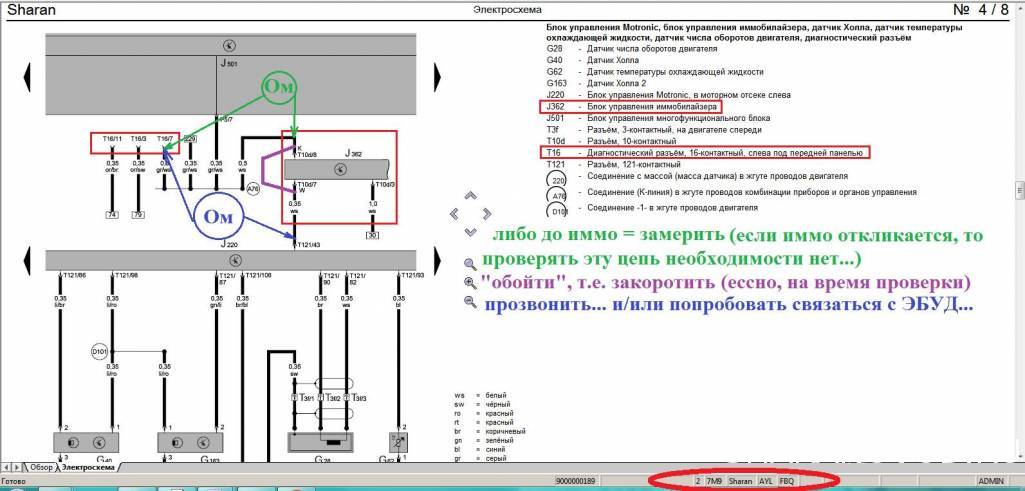Click the A76 connection circle on diagram

(254, 187)
